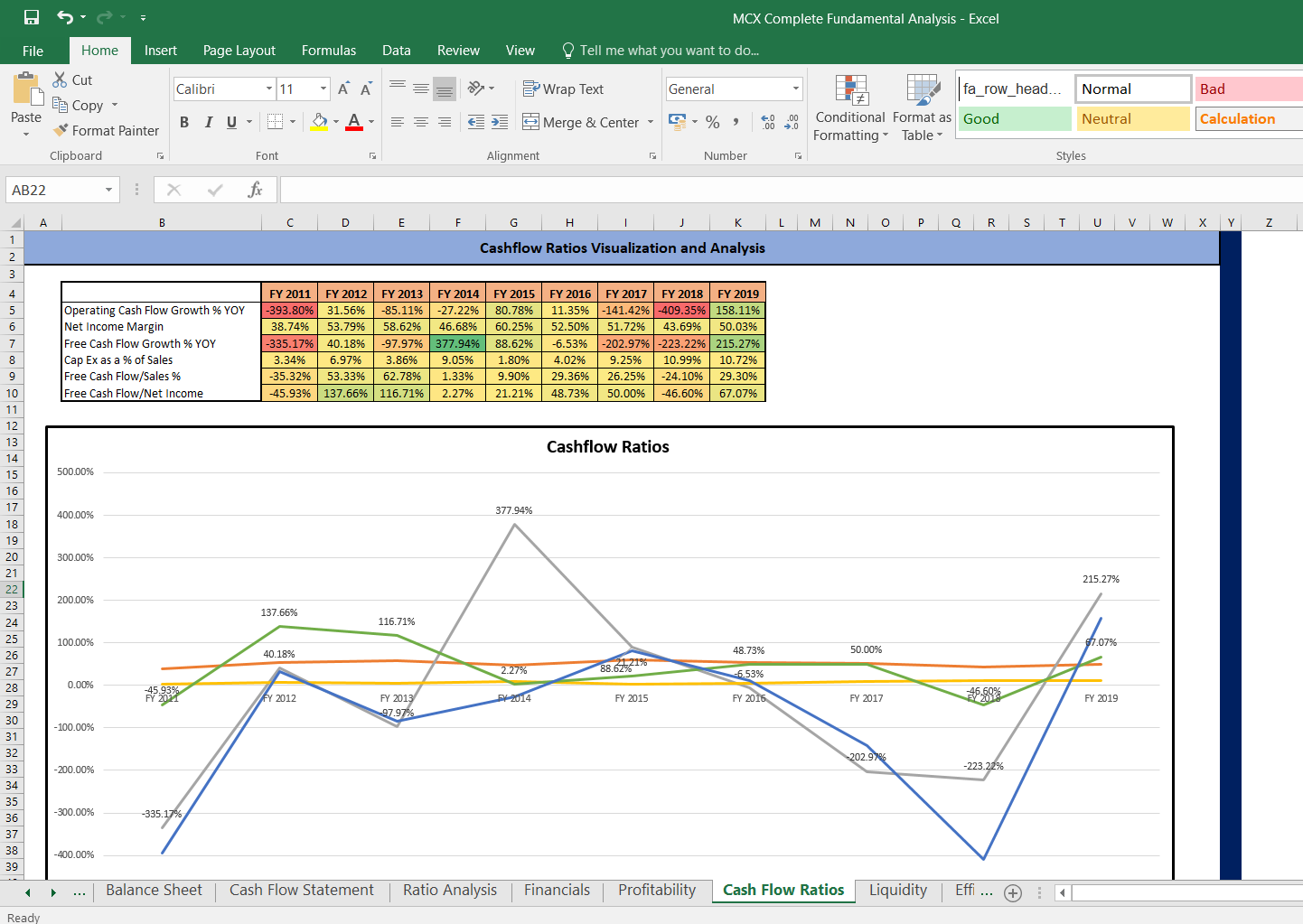Screen dimensions: 1303x924
Task: Decrease font size with the smaller A icon
Action: click(x=366, y=89)
